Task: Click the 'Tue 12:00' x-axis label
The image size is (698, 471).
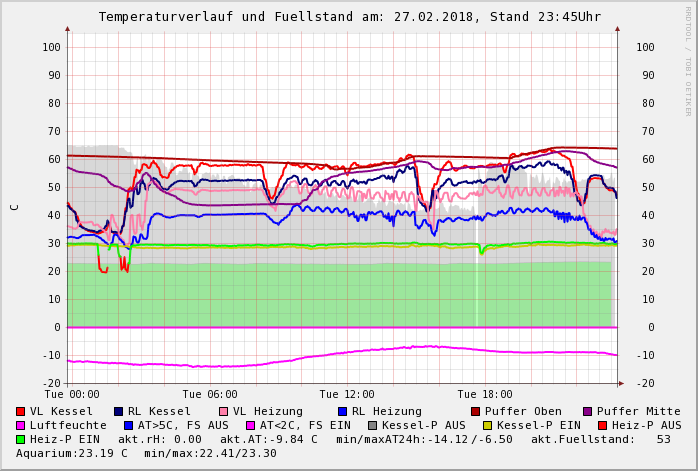Action: (x=347, y=394)
